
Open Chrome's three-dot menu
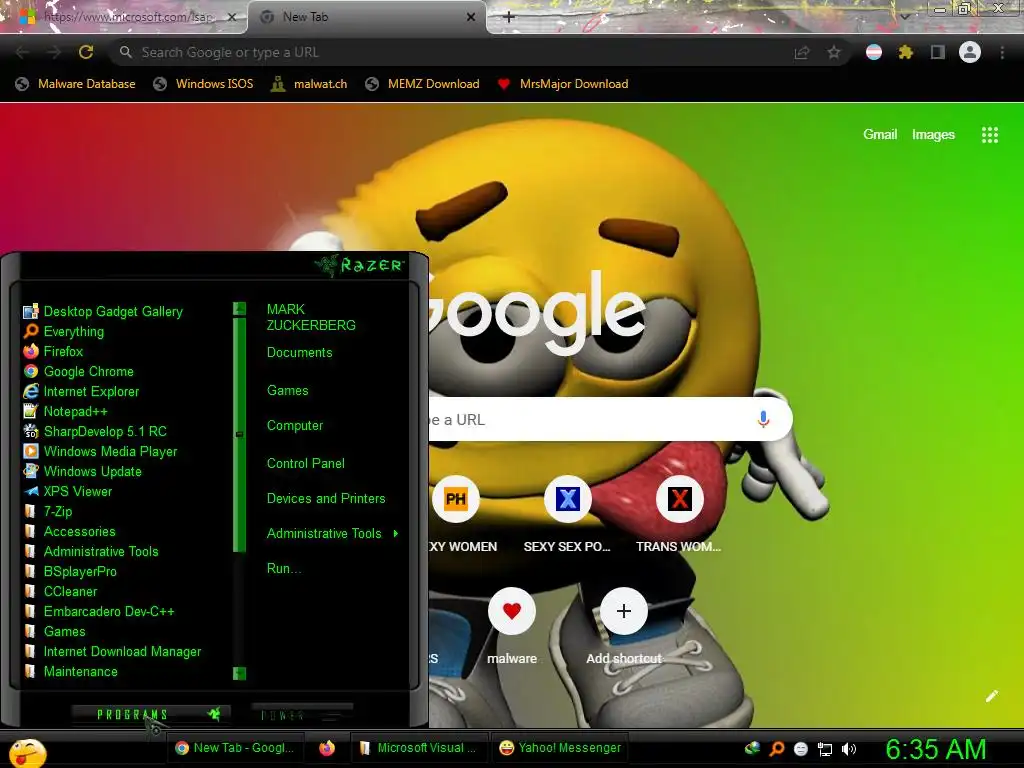pyautogui.click(x=1002, y=52)
